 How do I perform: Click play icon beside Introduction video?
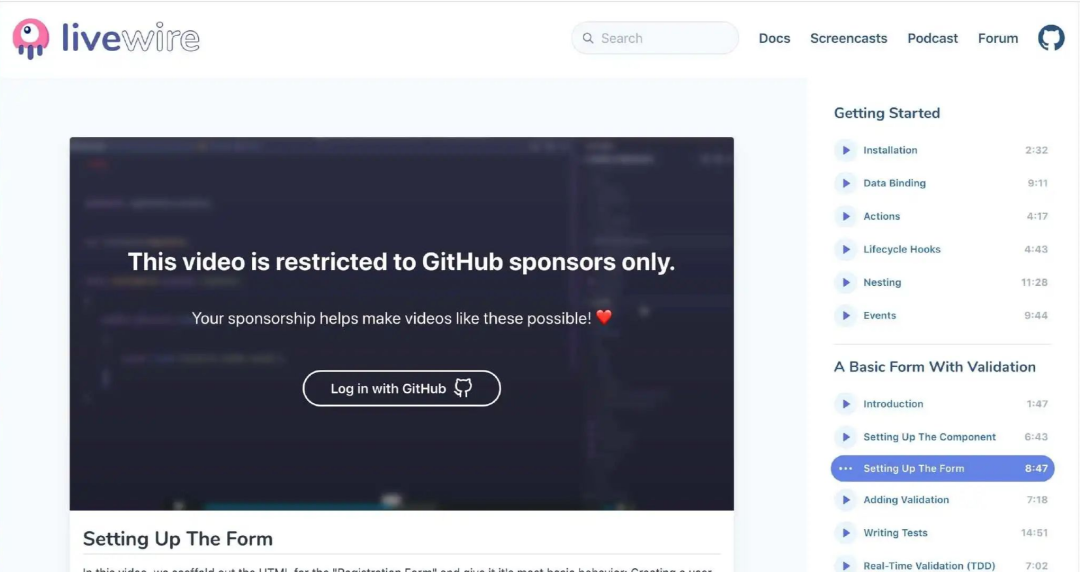[844, 404]
